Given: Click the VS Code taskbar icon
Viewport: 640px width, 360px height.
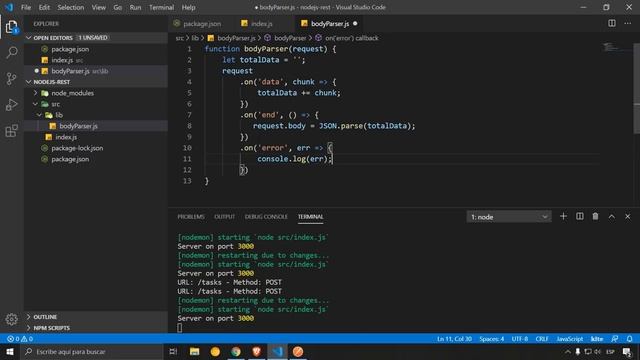Looking at the screenshot, I should point(277,351).
